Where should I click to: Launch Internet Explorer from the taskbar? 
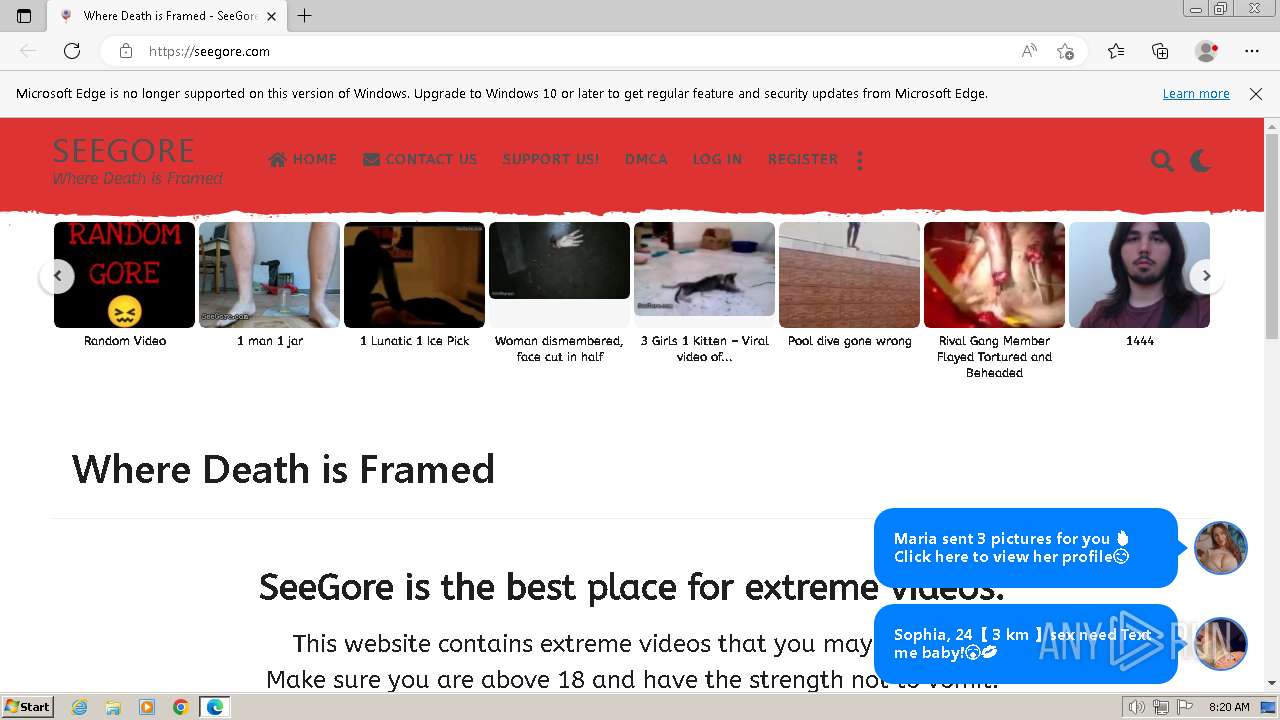pyautogui.click(x=80, y=707)
